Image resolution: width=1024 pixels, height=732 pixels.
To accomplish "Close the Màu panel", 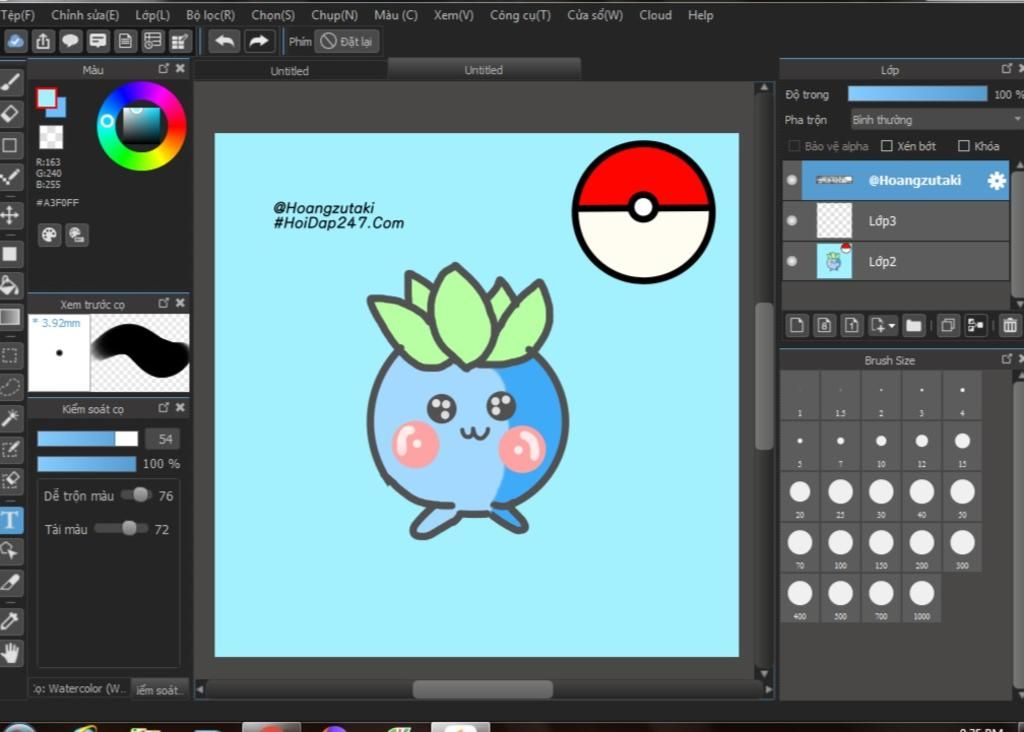I will [180, 69].
